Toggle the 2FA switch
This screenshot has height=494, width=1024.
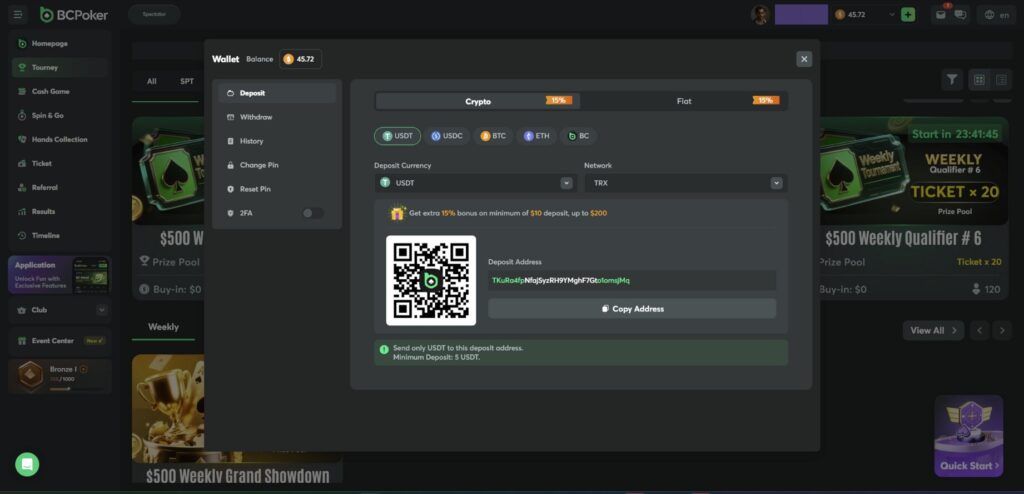312,213
